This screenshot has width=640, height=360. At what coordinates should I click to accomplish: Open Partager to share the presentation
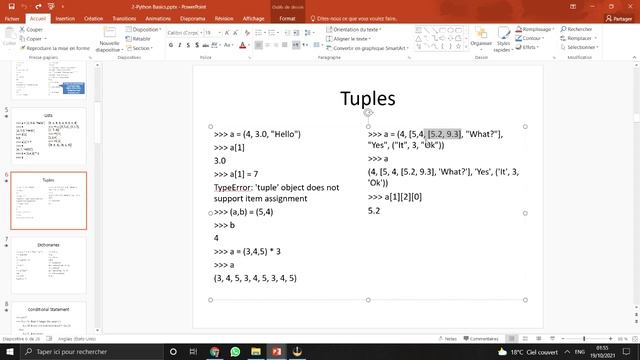[619, 18]
